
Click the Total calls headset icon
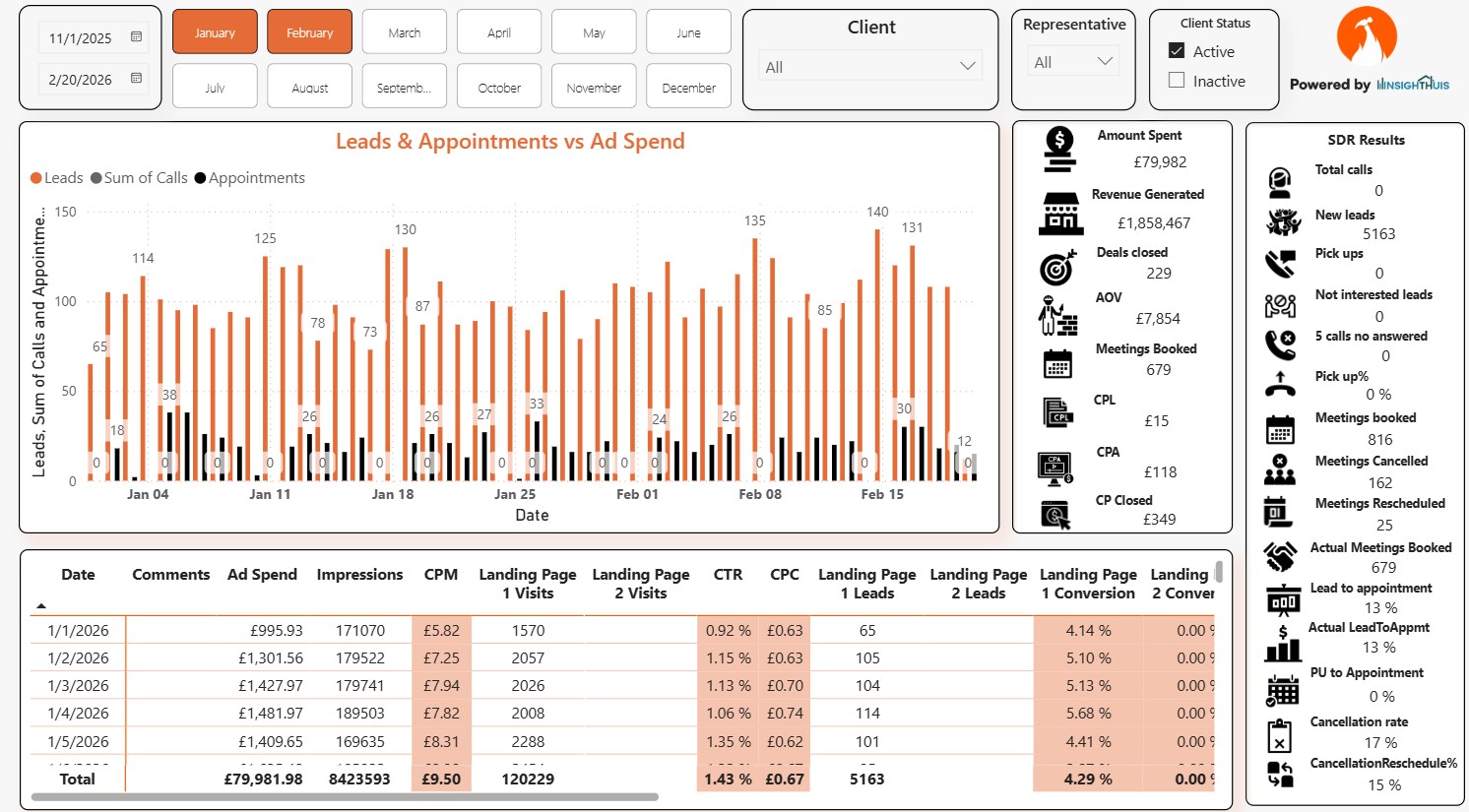(1280, 182)
